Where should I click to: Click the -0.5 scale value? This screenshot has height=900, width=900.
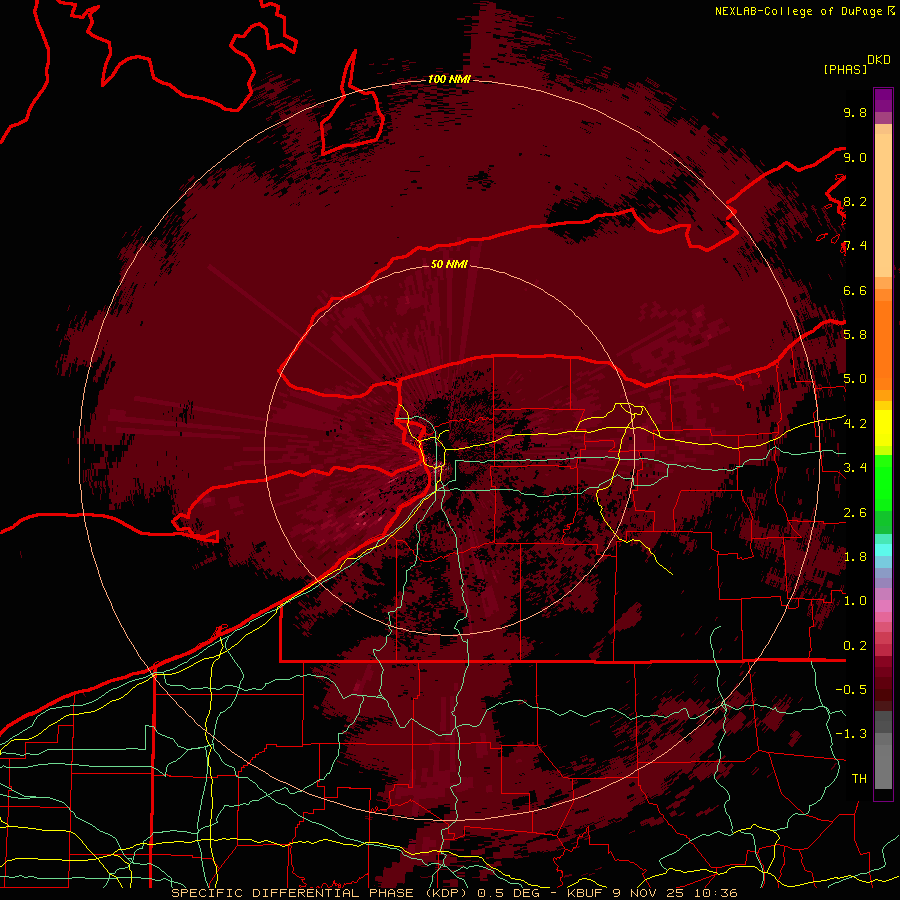[x=851, y=689]
